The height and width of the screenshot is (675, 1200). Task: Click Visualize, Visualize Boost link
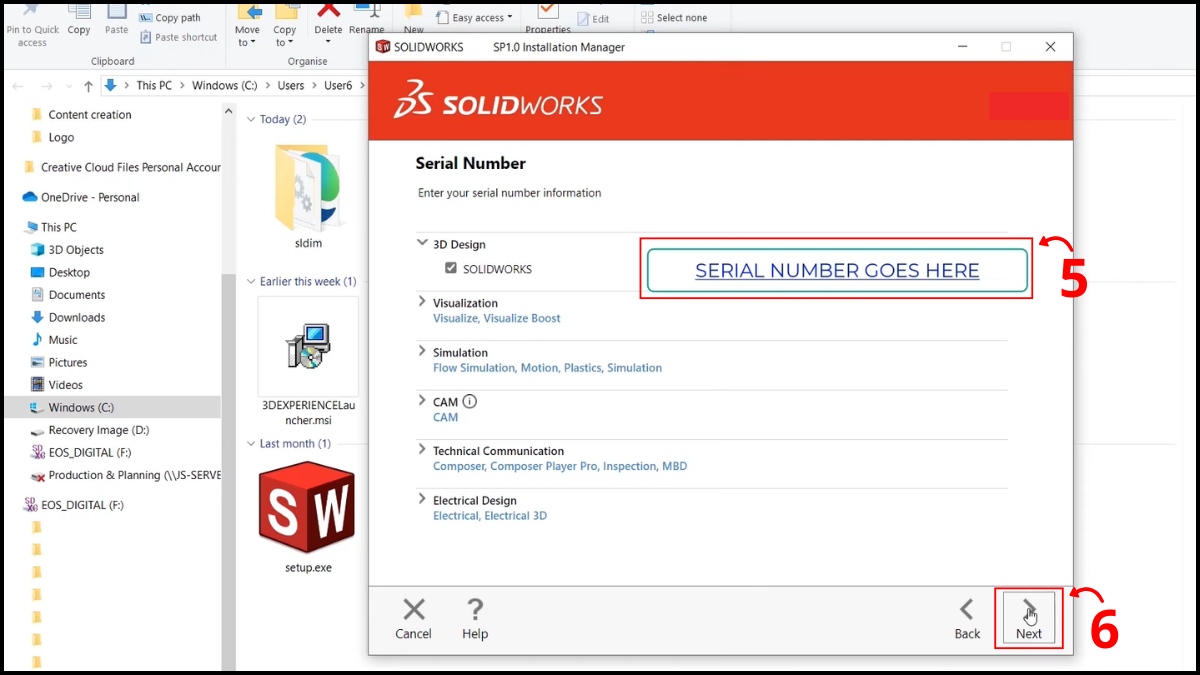pyautogui.click(x=497, y=318)
